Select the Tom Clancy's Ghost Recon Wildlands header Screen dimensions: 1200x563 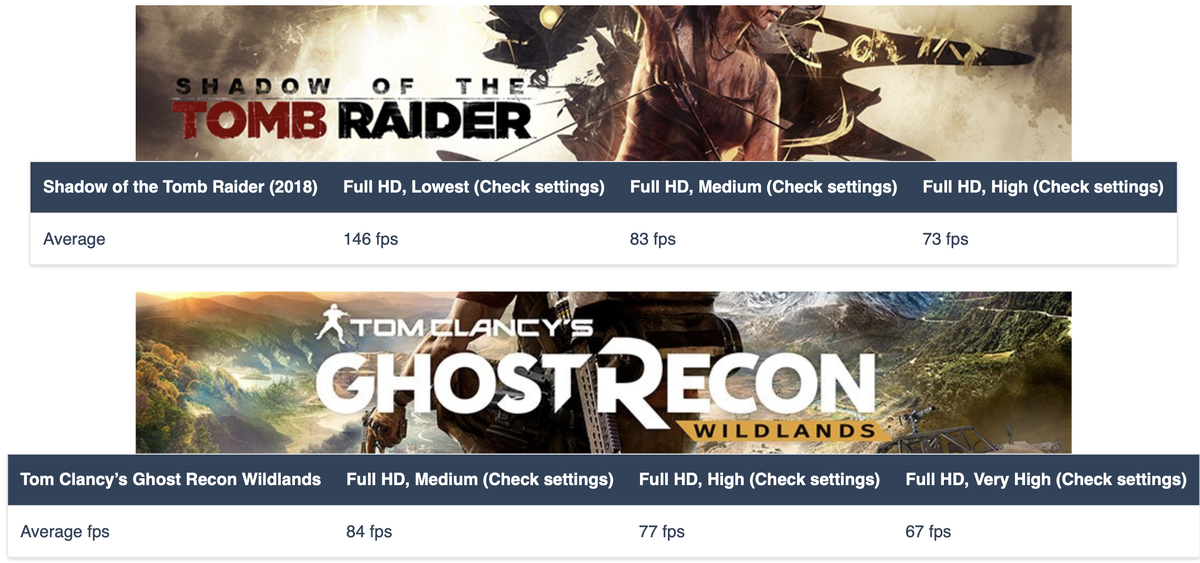pos(170,480)
